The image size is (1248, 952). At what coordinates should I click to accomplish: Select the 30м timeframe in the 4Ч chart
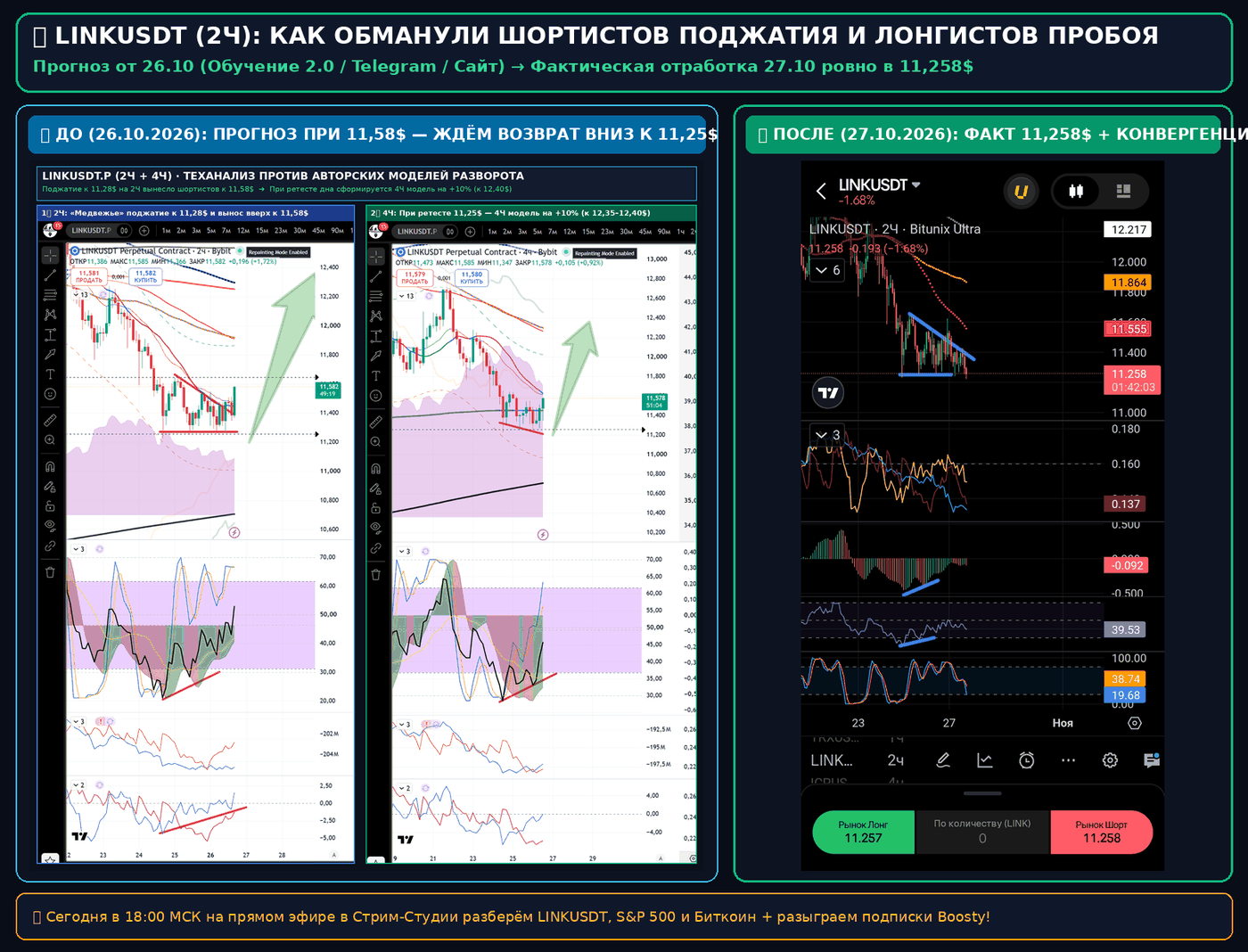(x=626, y=232)
